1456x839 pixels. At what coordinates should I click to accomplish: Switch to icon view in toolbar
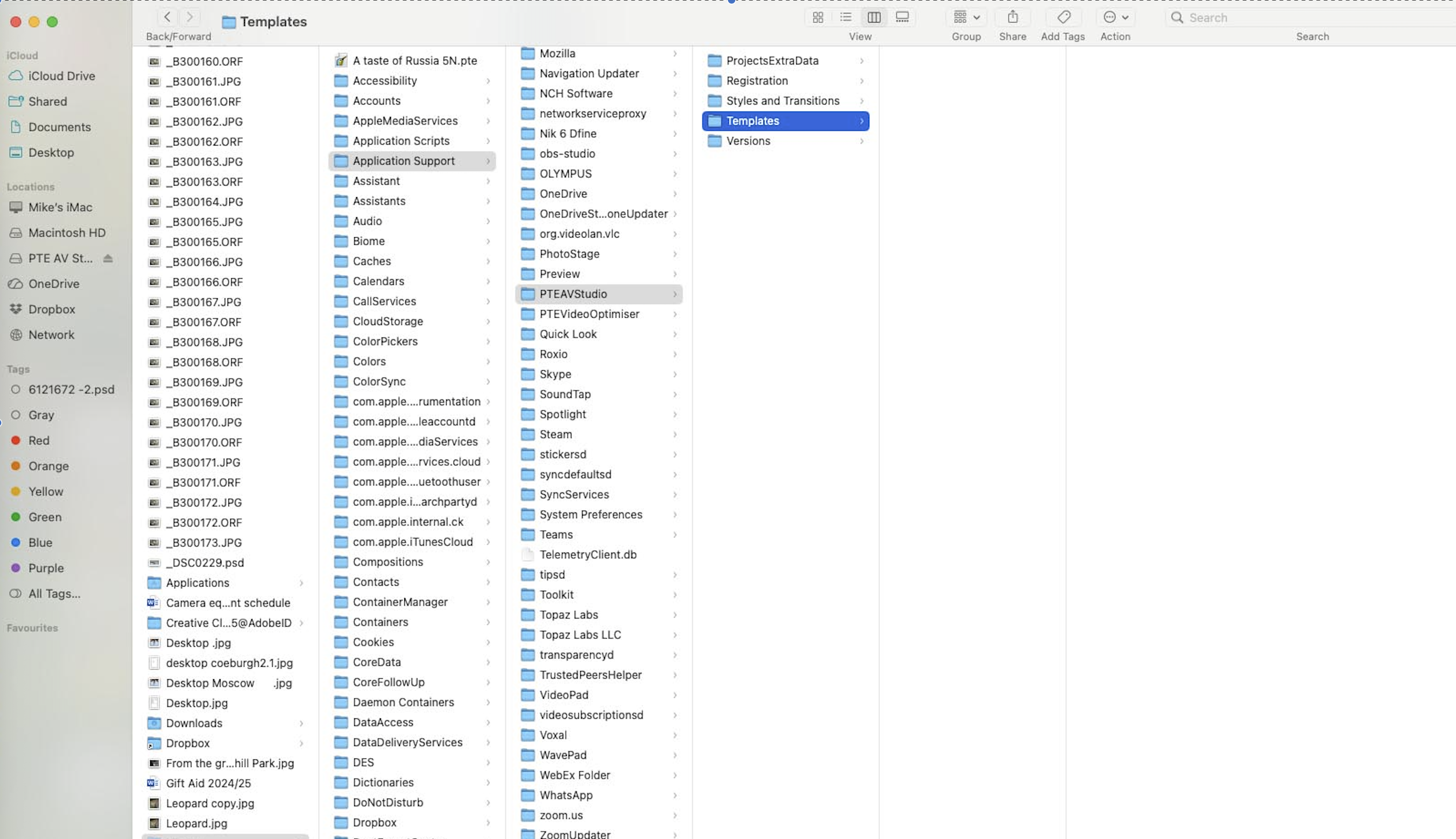pos(818,17)
